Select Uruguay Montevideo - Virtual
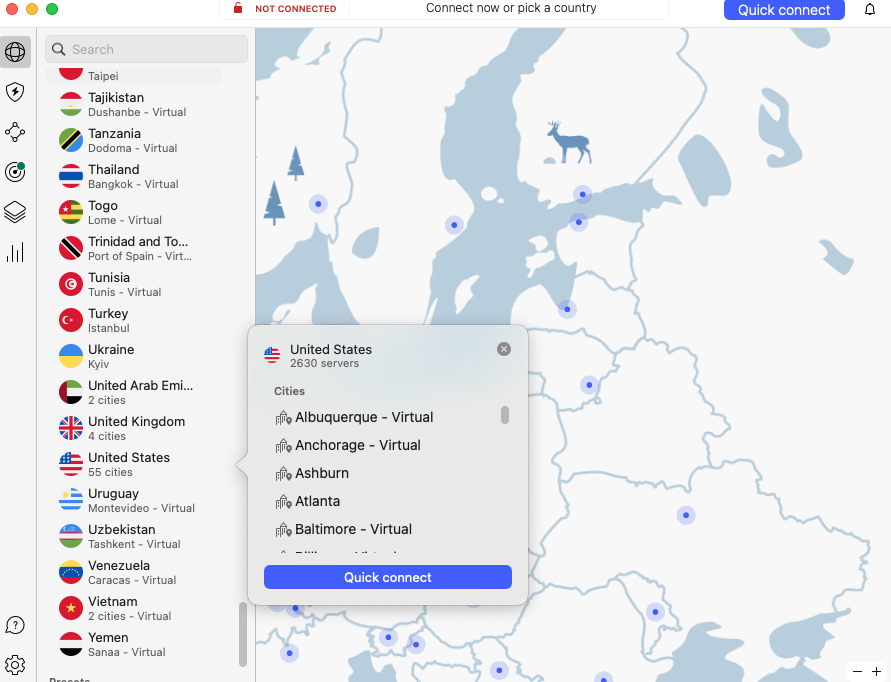 (x=139, y=500)
